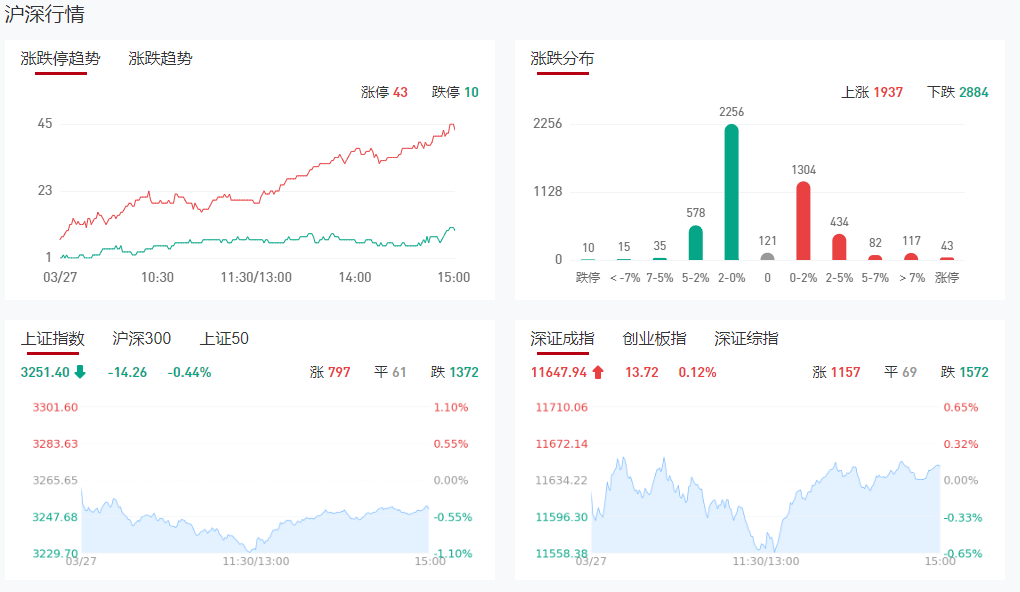Click the 涨停 43 legend label
This screenshot has height=592, width=1020.
point(384,92)
